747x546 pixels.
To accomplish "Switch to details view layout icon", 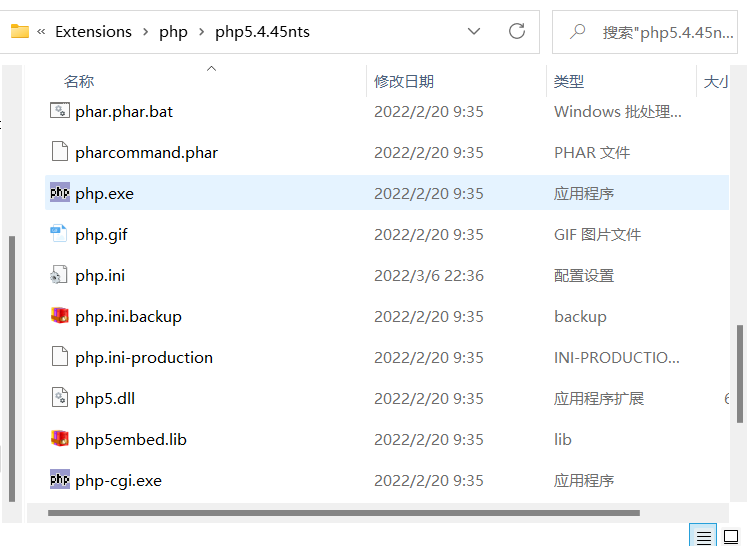I will pyautogui.click(x=703, y=536).
